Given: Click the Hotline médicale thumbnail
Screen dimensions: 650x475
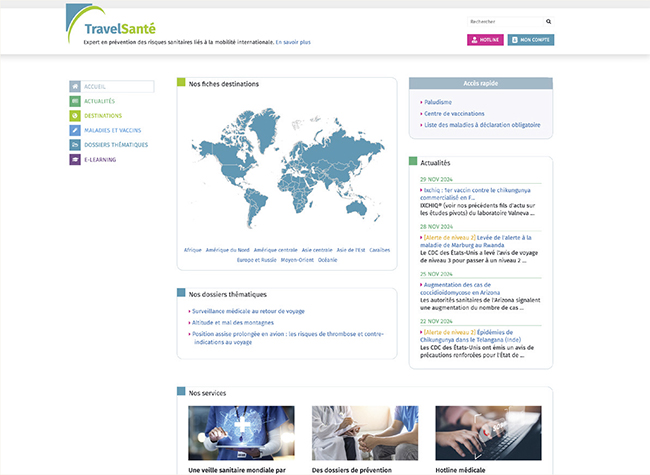Looking at the screenshot, I should pos(488,433).
